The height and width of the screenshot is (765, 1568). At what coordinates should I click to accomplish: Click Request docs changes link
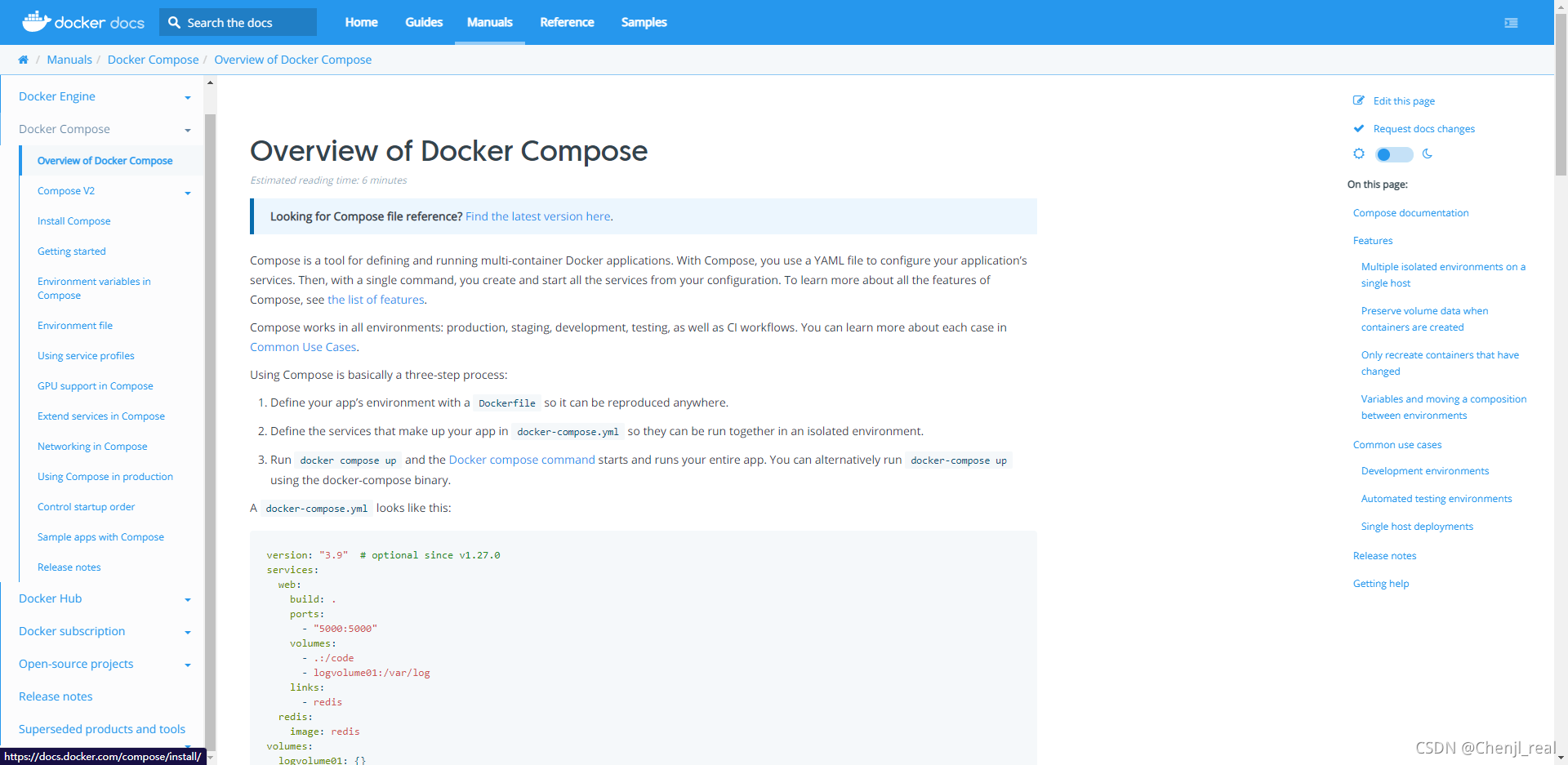point(1423,129)
